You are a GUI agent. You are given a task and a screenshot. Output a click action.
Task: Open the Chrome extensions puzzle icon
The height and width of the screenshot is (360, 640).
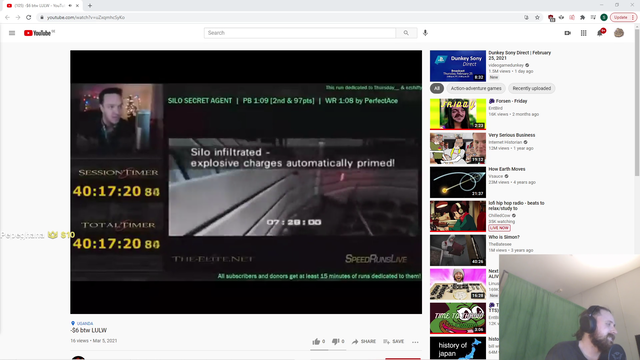pos(582,17)
